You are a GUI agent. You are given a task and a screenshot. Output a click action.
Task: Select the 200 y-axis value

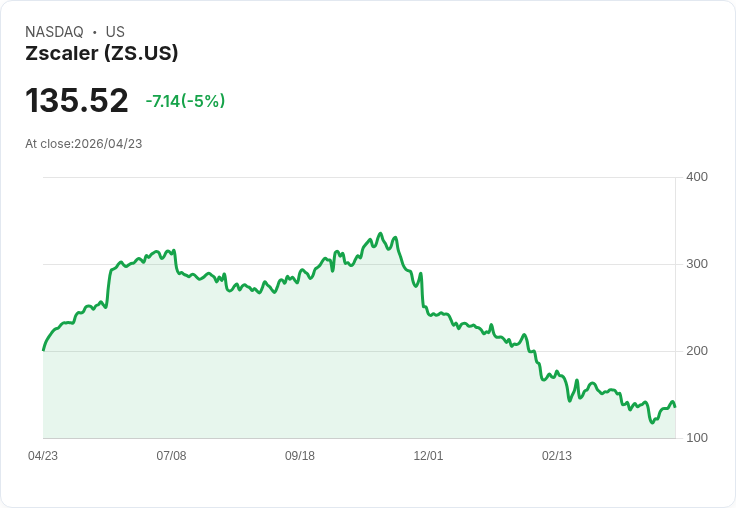pyautogui.click(x=697, y=351)
